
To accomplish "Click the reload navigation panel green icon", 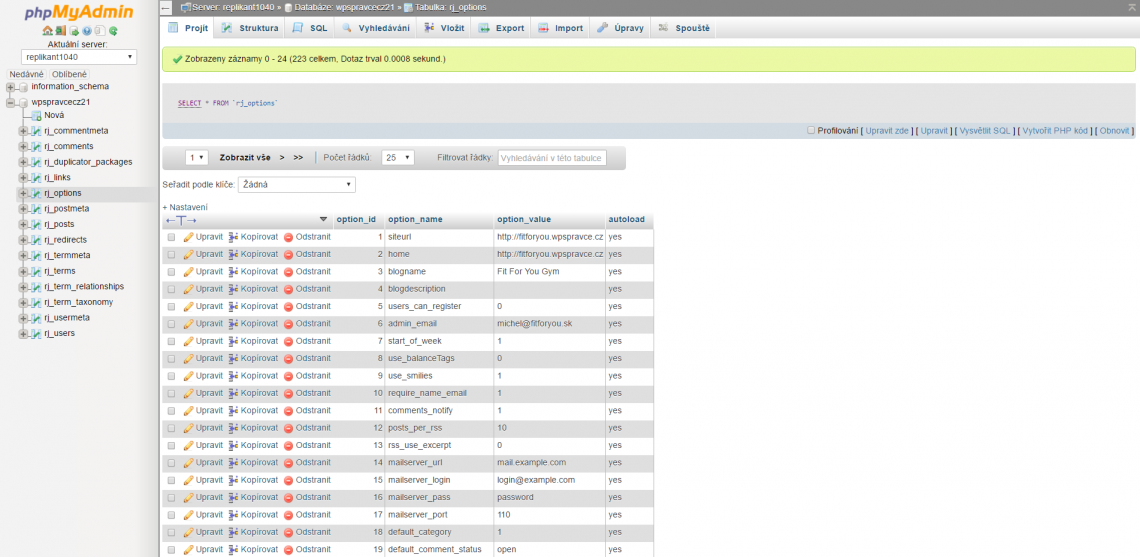I will [x=112, y=31].
